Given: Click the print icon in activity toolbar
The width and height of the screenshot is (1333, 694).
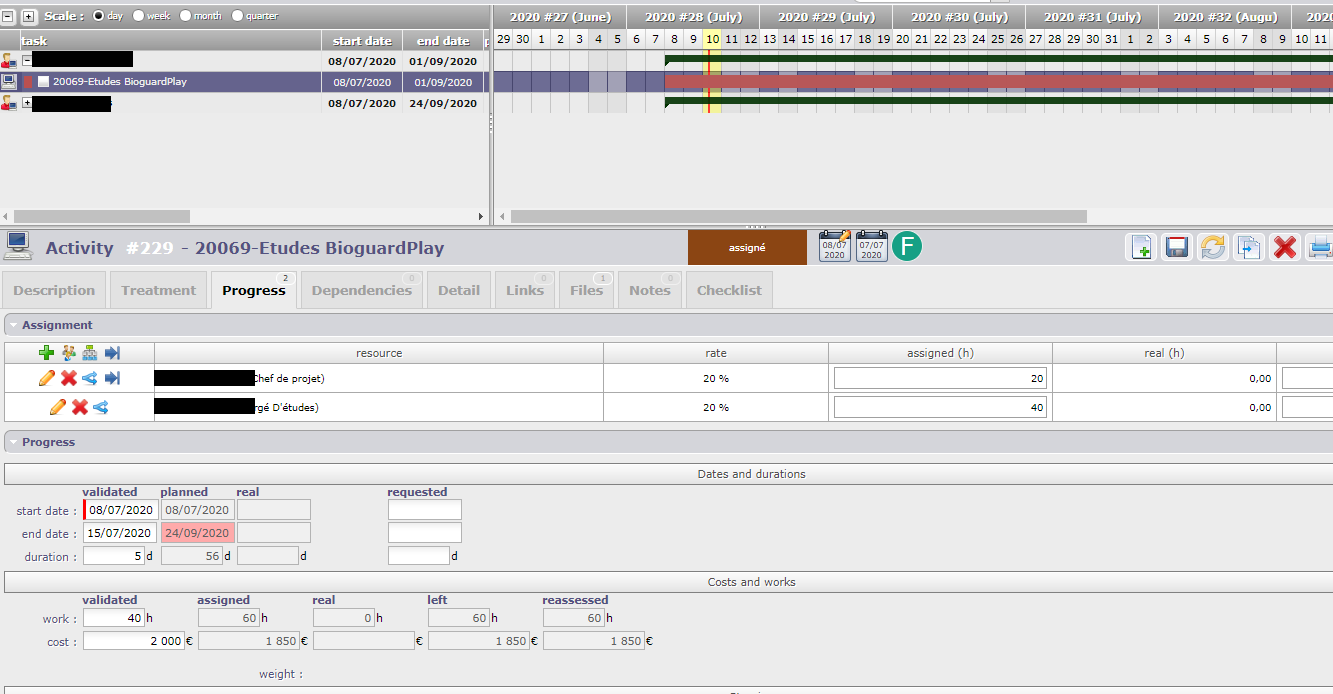Looking at the screenshot, I should point(1320,247).
